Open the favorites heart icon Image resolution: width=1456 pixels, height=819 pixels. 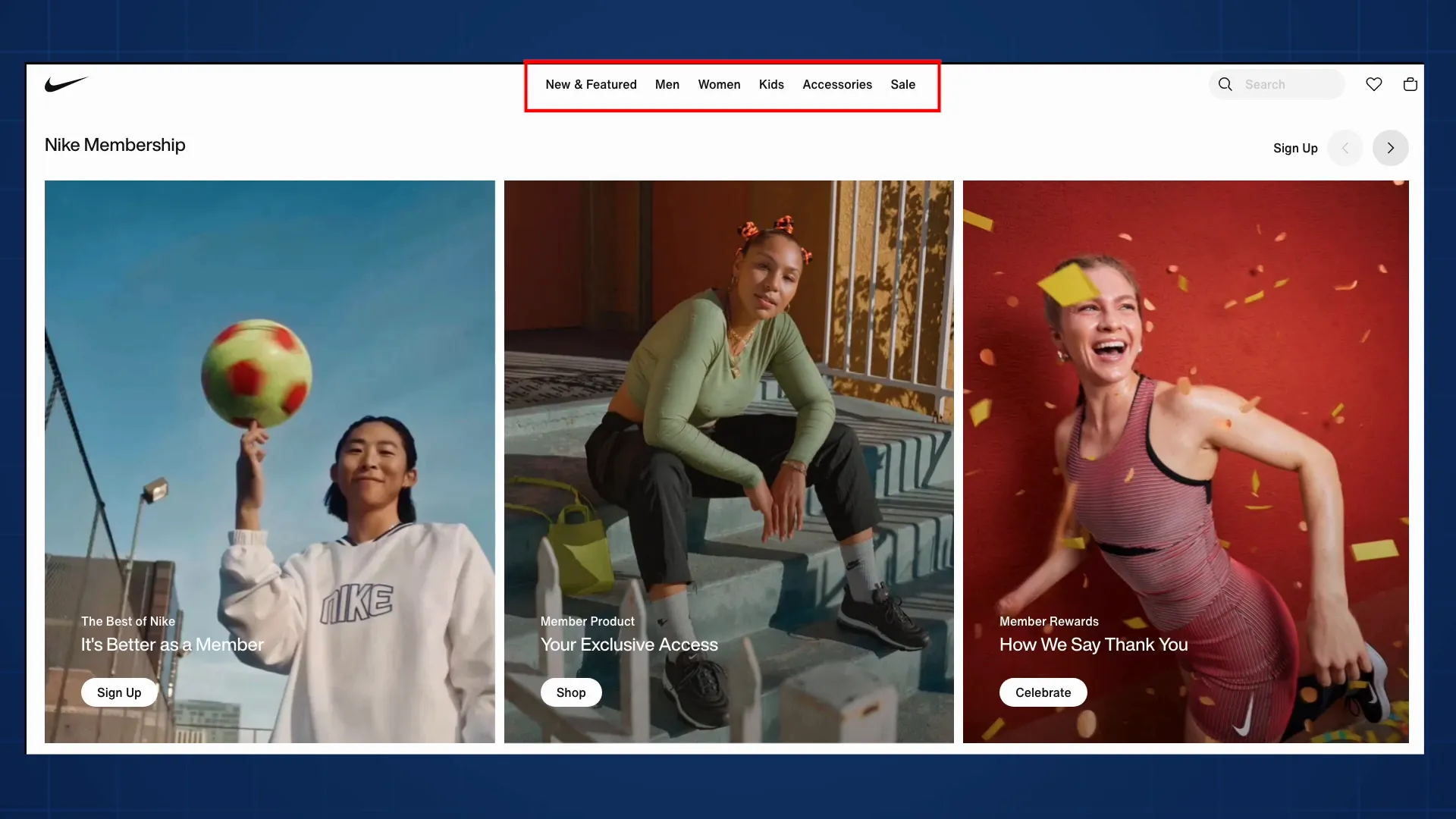click(x=1374, y=84)
